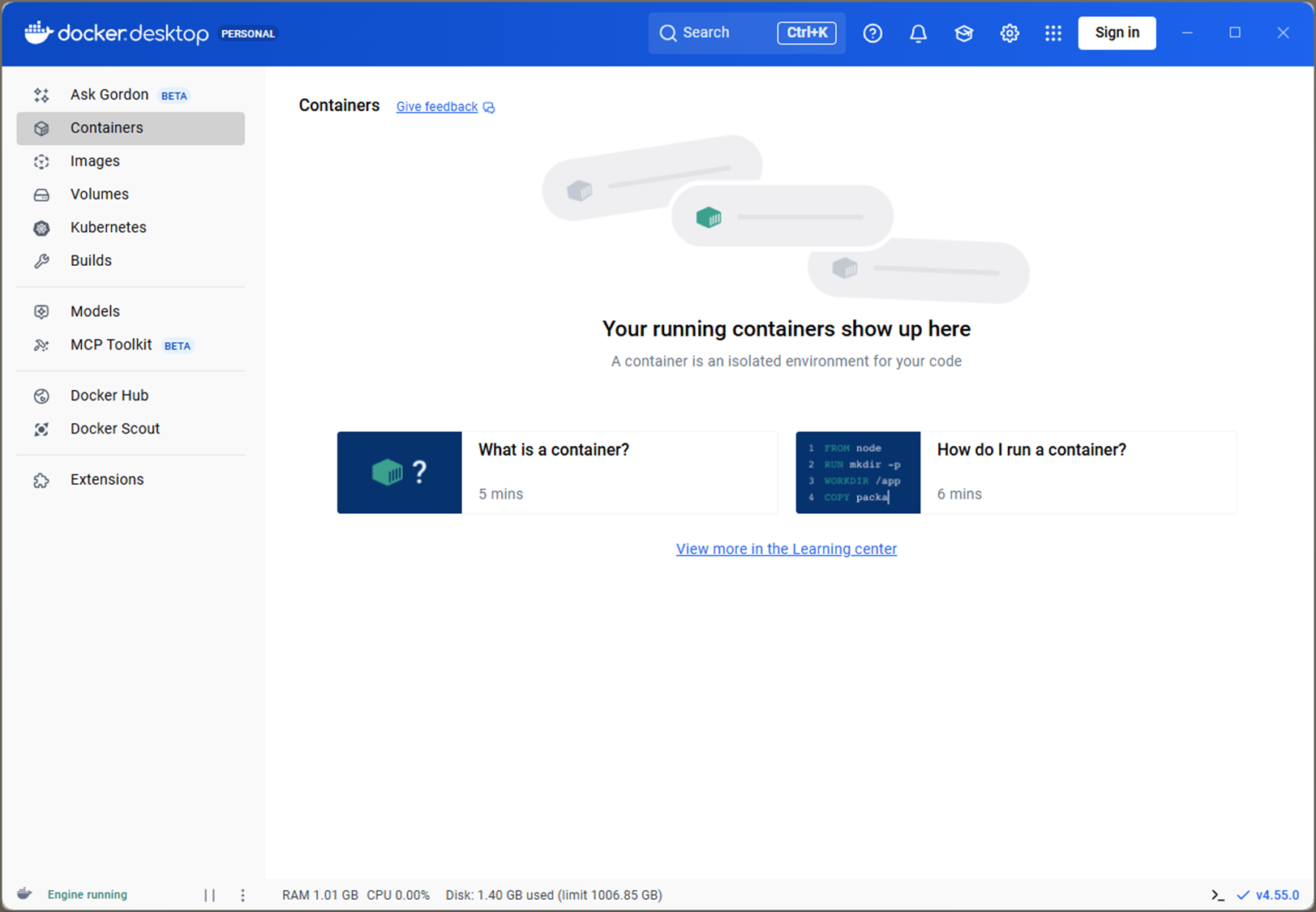The width and height of the screenshot is (1316, 912).
Task: Open Settings gear icon in header
Action: pos(1009,33)
